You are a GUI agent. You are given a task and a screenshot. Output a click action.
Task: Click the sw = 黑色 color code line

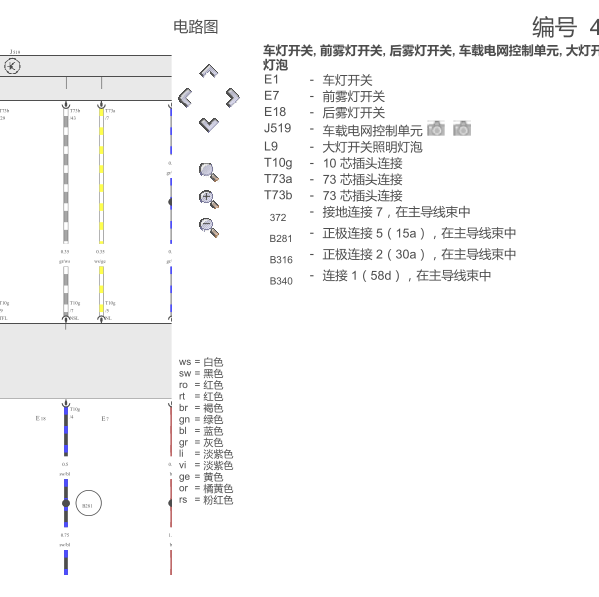[x=201, y=373]
